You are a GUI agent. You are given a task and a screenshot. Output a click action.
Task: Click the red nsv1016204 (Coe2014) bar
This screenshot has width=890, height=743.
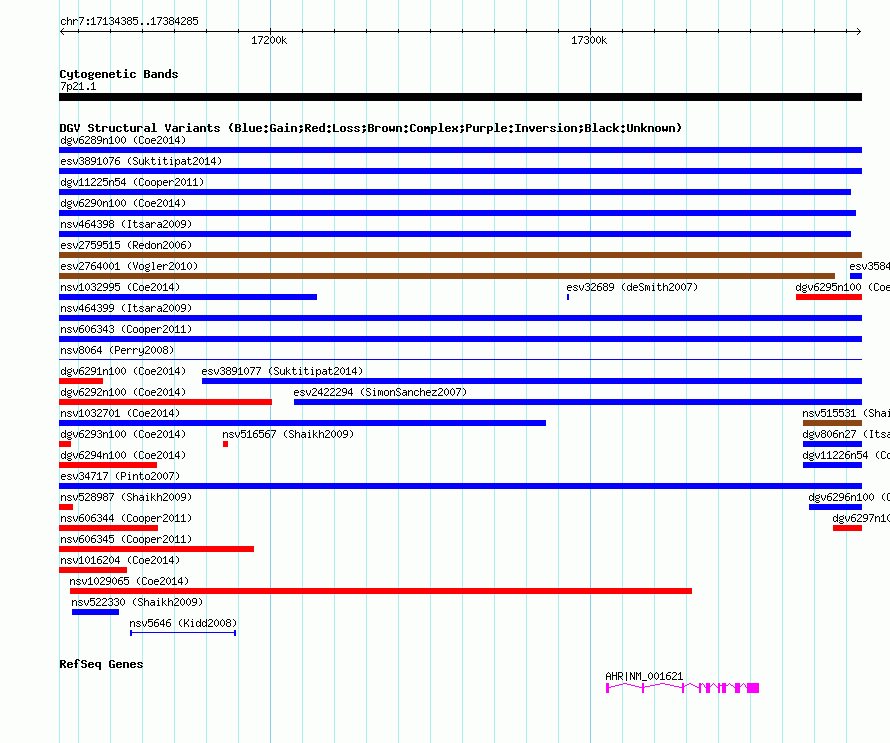tap(93, 570)
